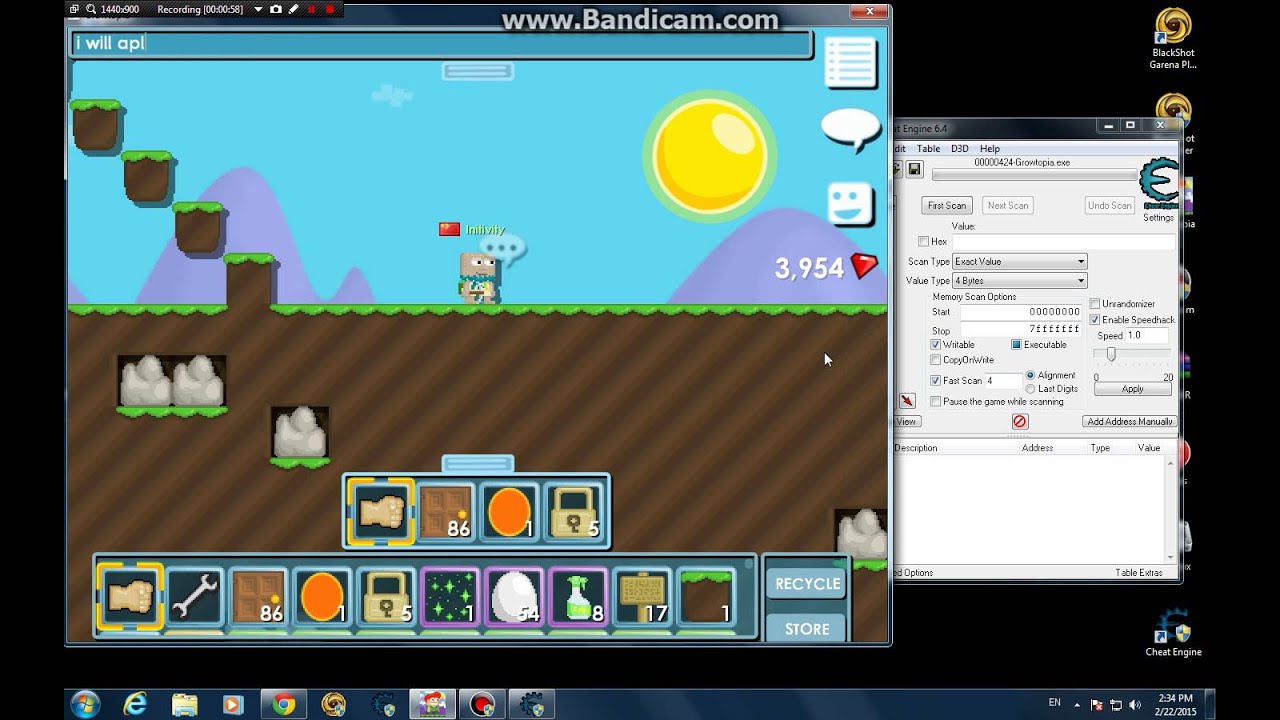The width and height of the screenshot is (1280, 720).
Task: Select the white egg item with count 54
Action: (x=514, y=597)
